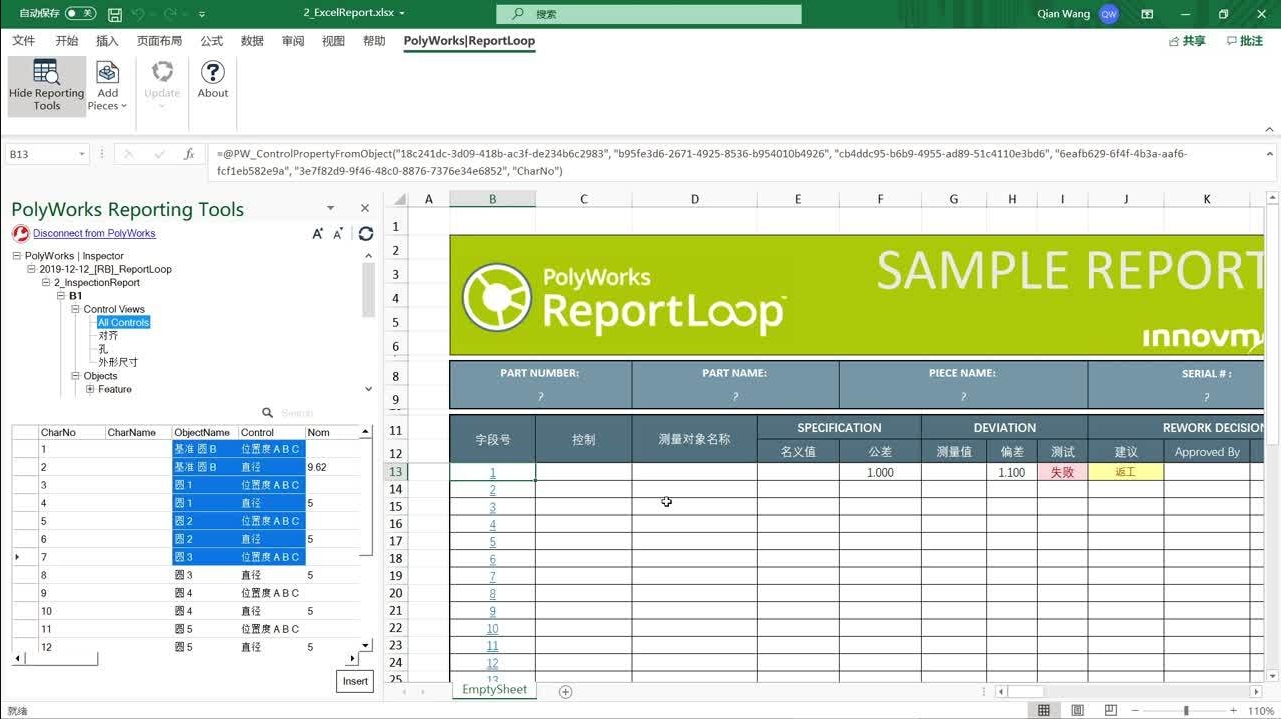Expand the Feature tree node
The height and width of the screenshot is (719, 1281).
[x=90, y=389]
